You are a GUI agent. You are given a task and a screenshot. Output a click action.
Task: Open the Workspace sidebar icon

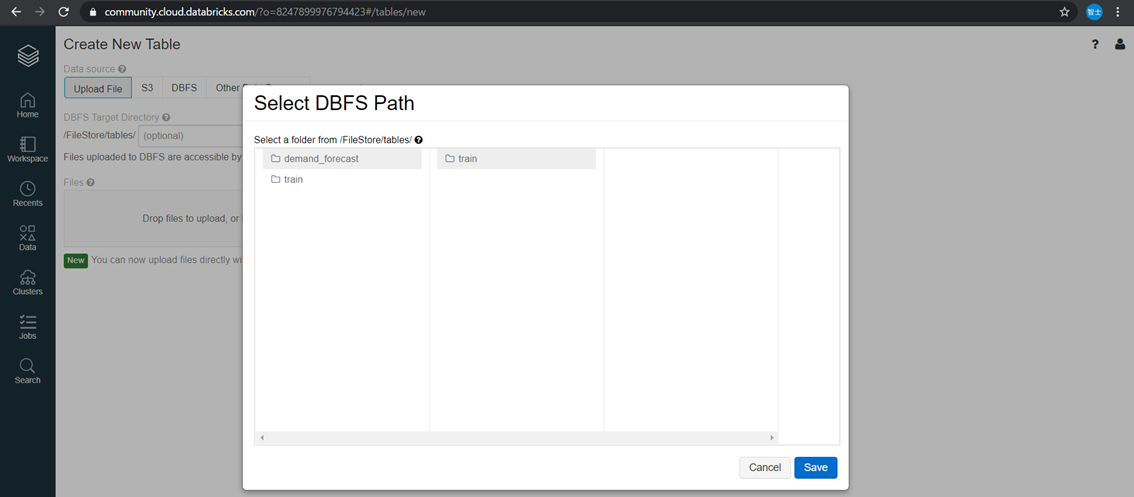pyautogui.click(x=27, y=149)
